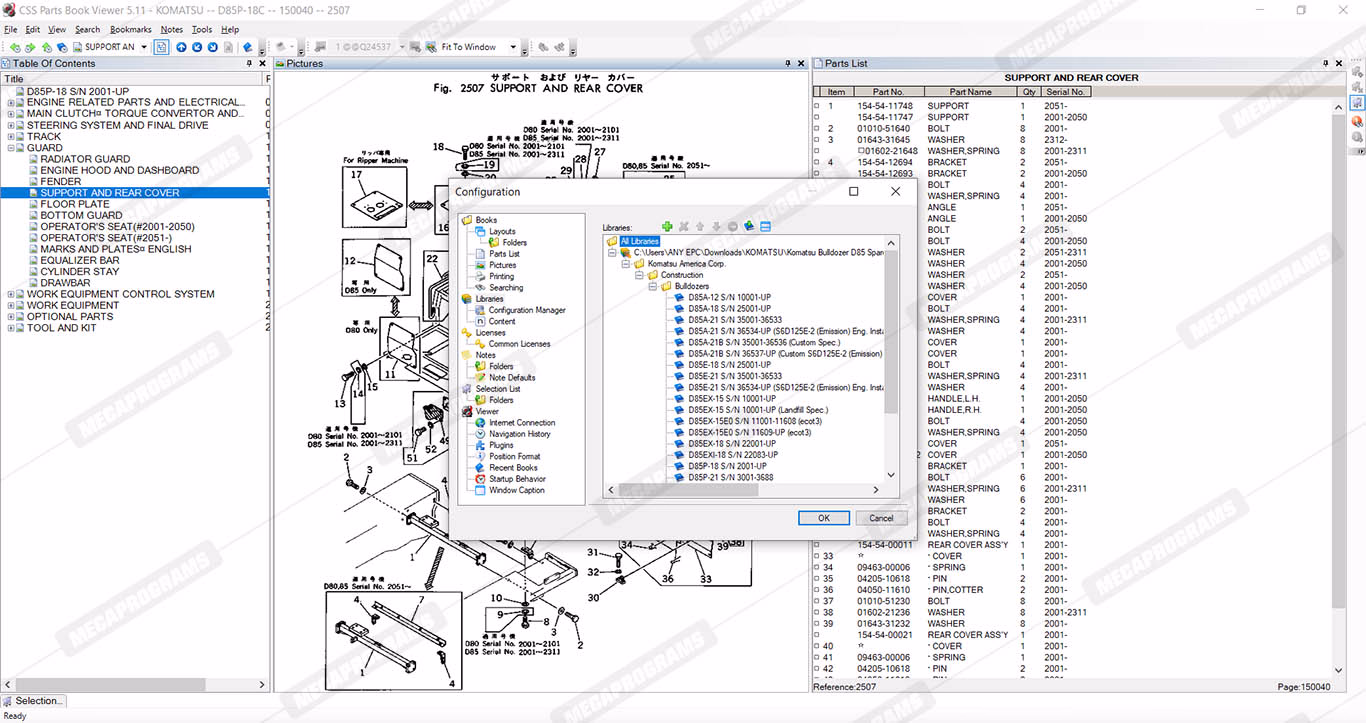Click the blue up-arrow navigation toolbar icon

pyautogui.click(x=181, y=47)
